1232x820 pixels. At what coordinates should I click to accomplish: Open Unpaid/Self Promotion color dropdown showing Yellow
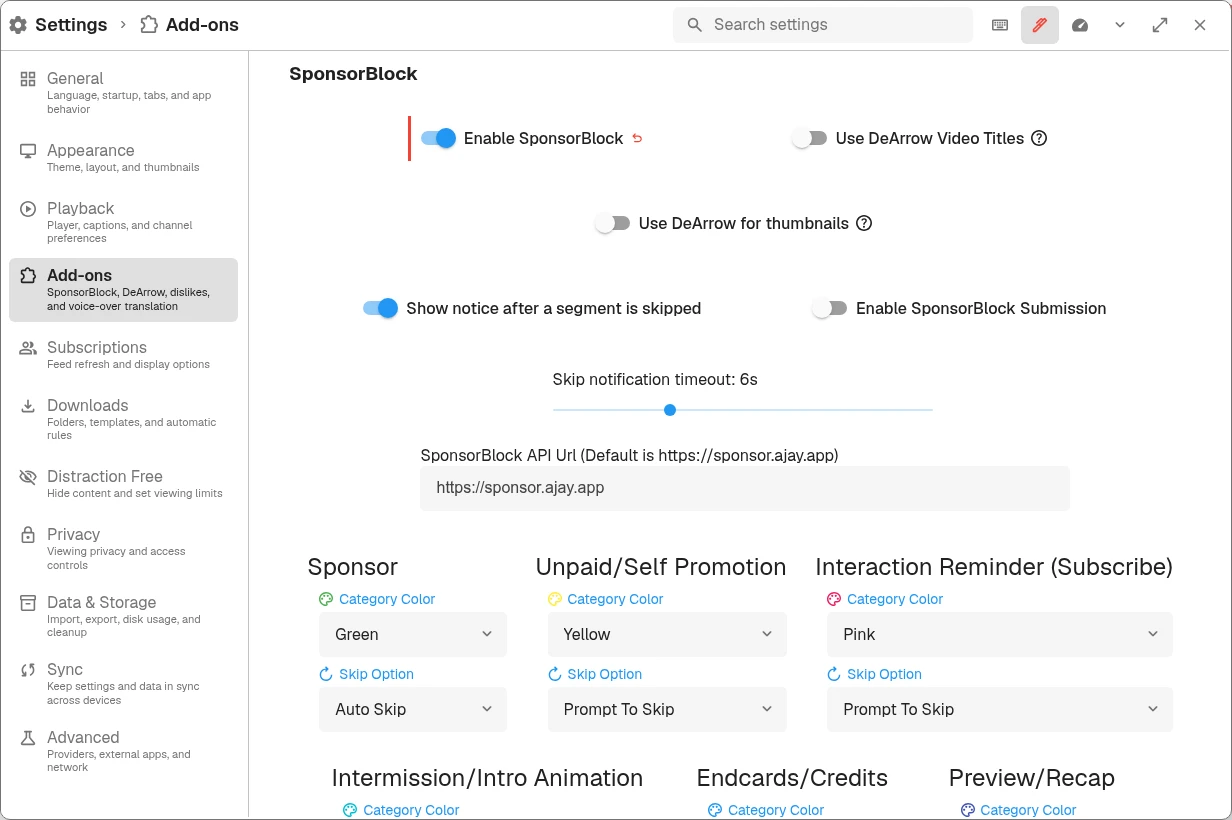coord(667,634)
